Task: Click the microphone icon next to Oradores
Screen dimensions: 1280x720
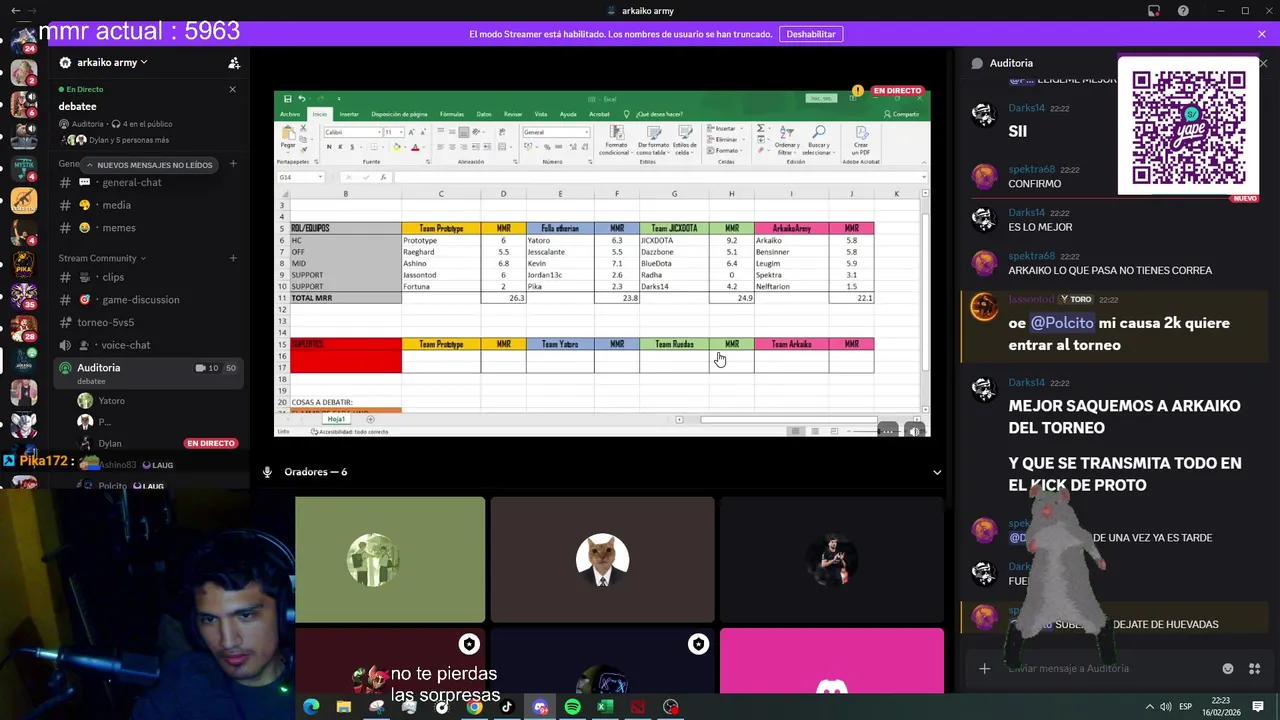Action: [x=267, y=472]
